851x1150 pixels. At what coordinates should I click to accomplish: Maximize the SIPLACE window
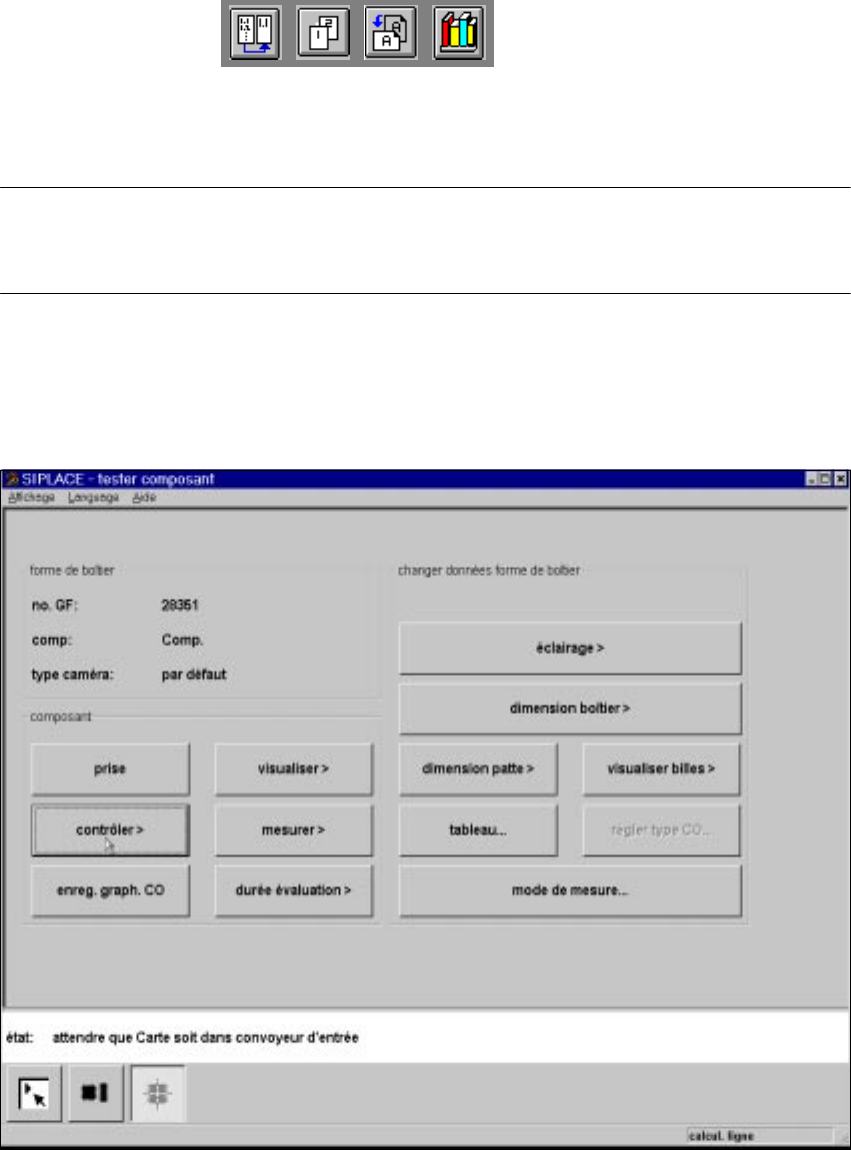point(825,479)
